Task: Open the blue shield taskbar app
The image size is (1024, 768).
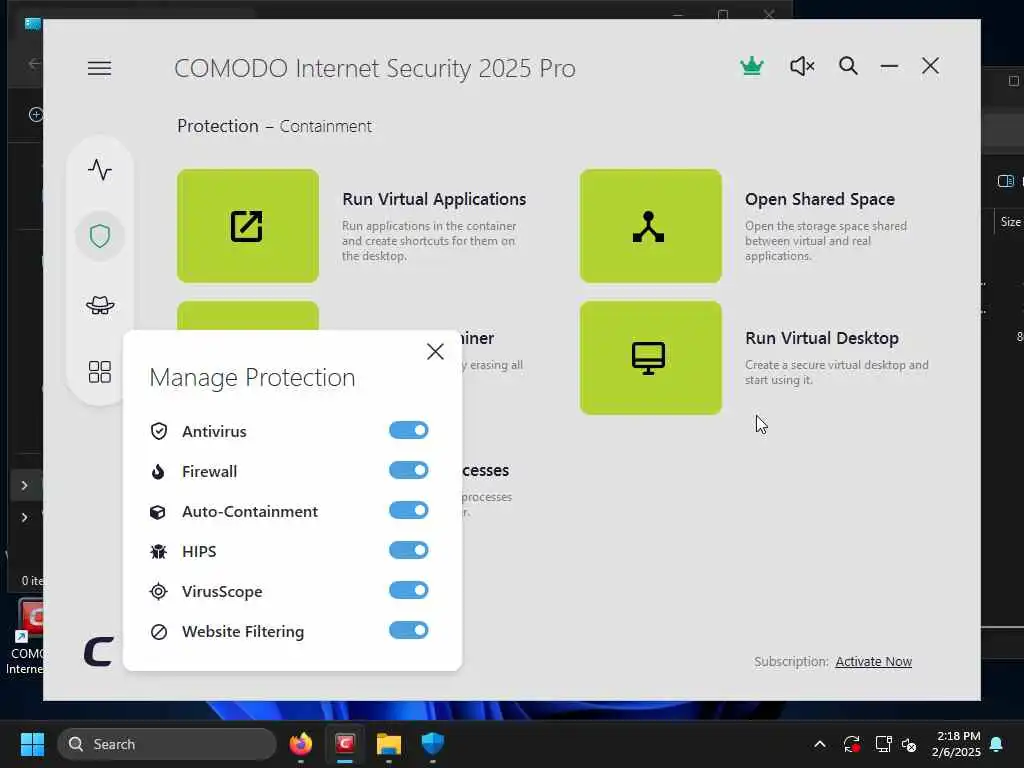Action: 432,744
